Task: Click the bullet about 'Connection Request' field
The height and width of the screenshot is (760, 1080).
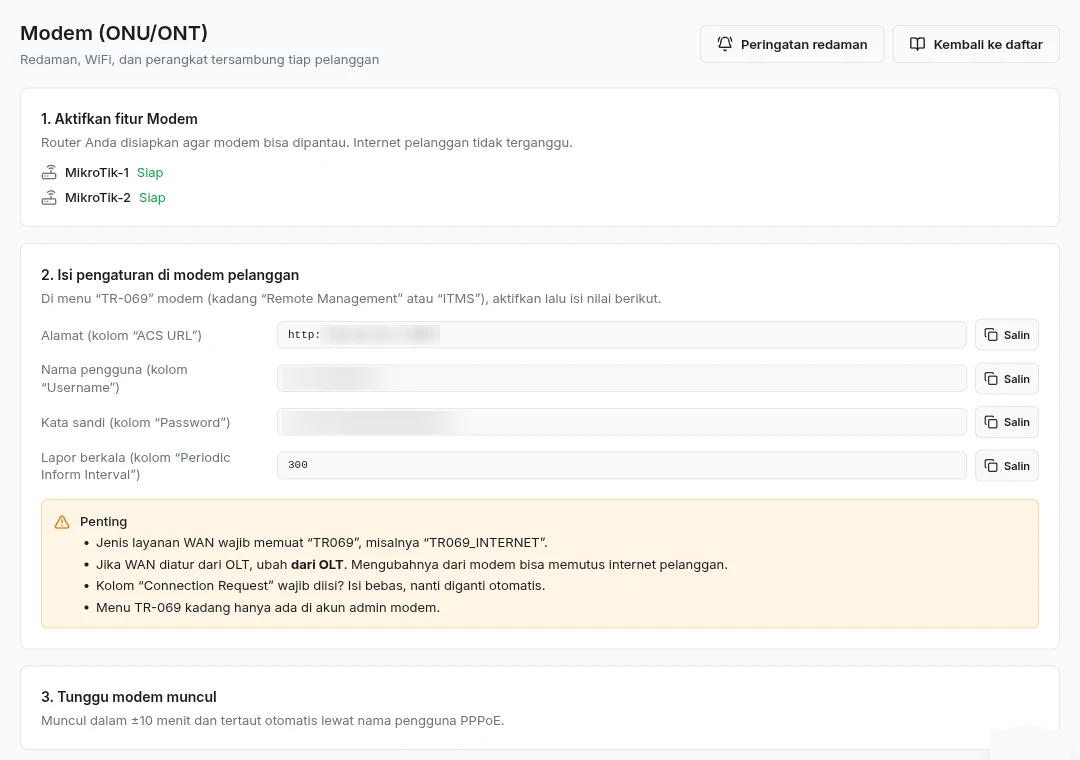Action: [x=320, y=586]
